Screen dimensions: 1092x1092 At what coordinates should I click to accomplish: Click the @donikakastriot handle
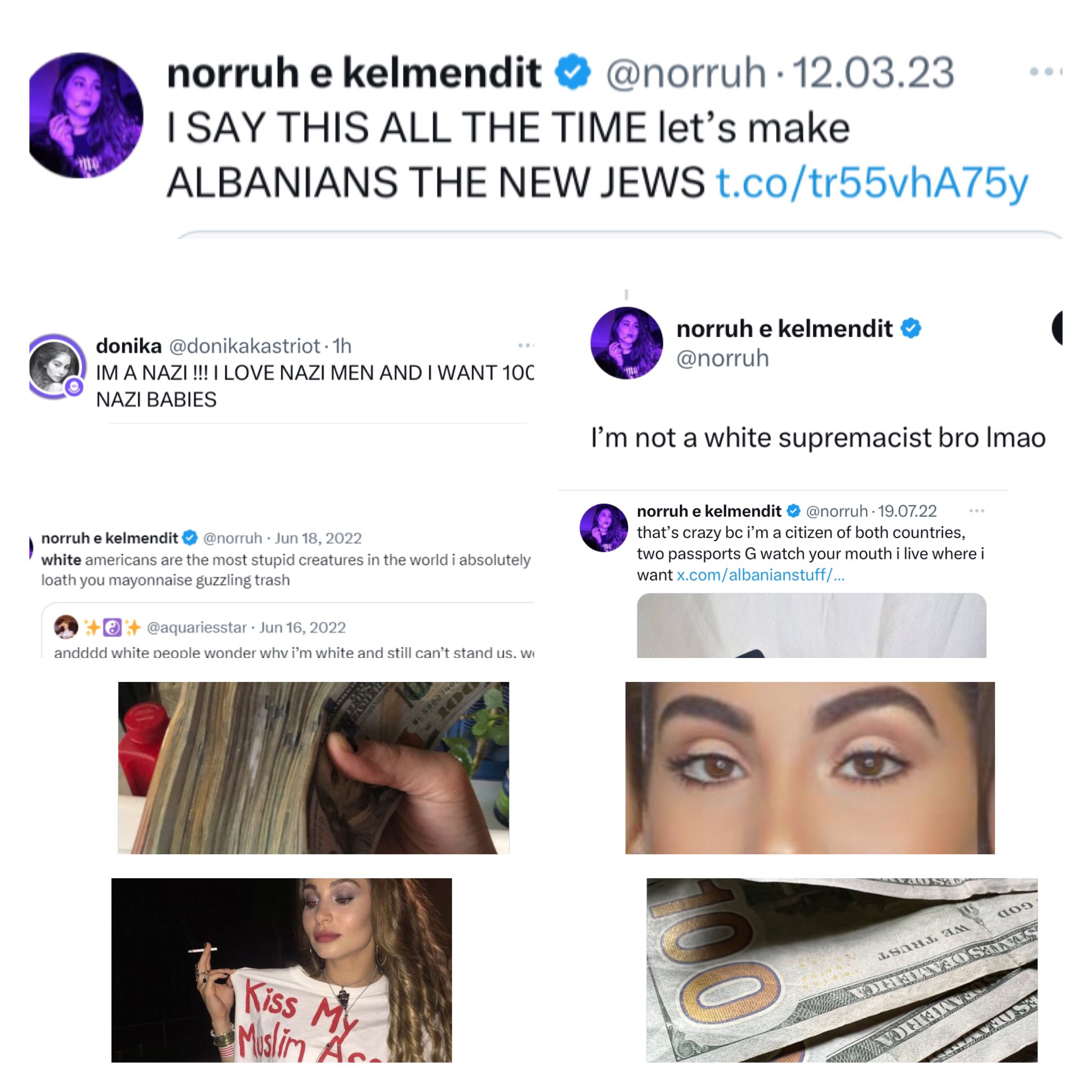pyautogui.click(x=245, y=346)
